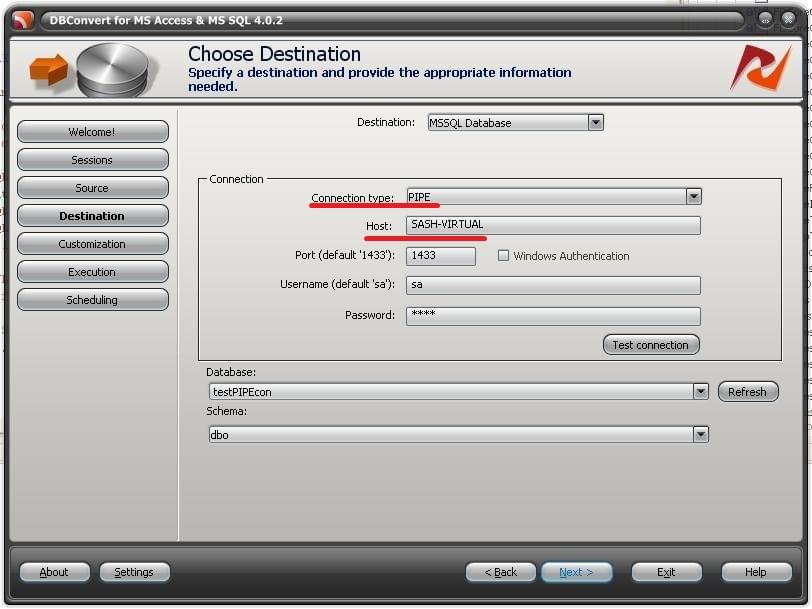Expand the Schema dropdown arrow
812x609 pixels.
tap(700, 434)
